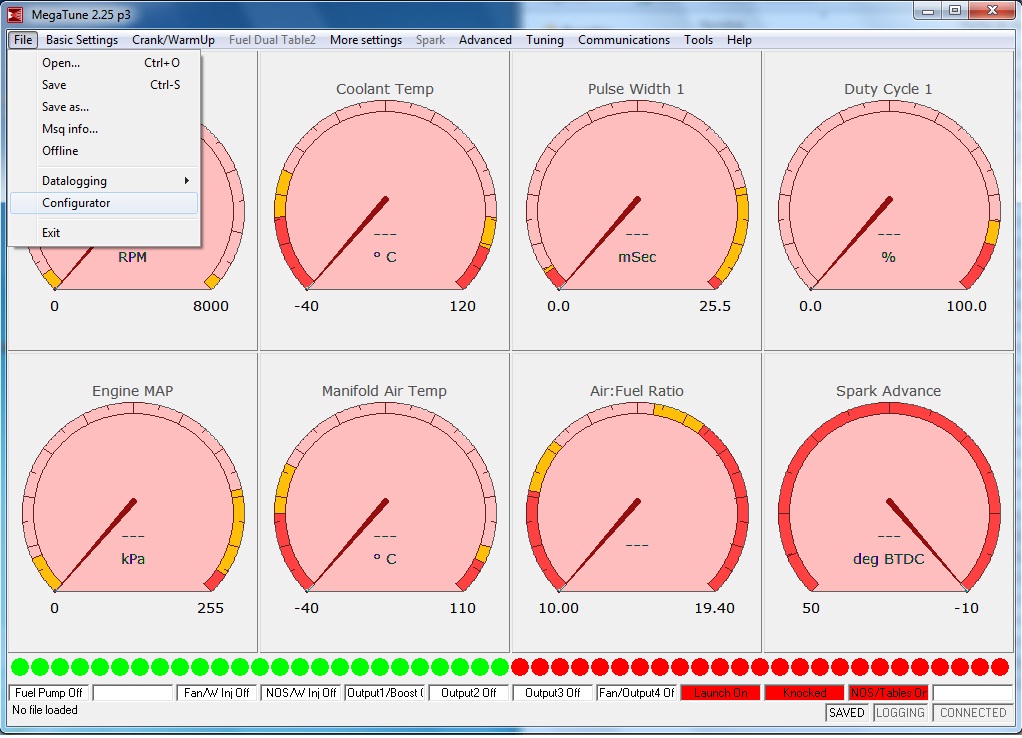Click the first green LED in indicator bar
Image resolution: width=1022 pixels, height=738 pixels.
coord(19,667)
